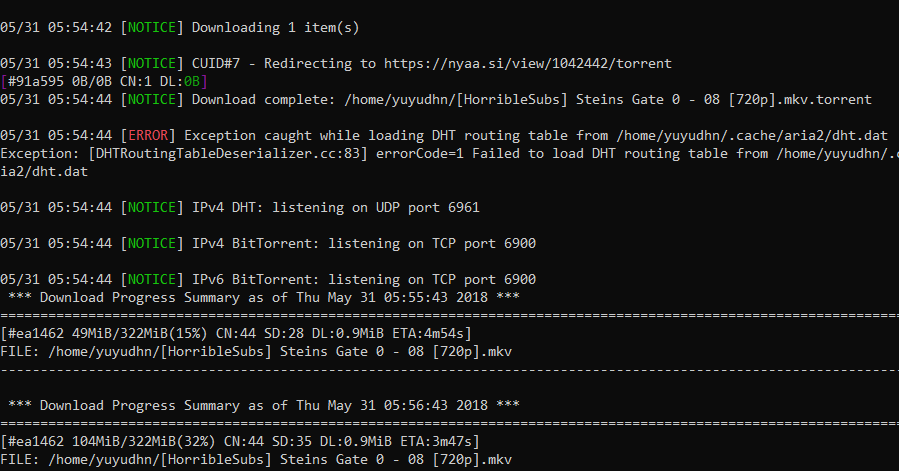This screenshot has height=471, width=899.
Task: Click the IPv4 DHT UDP port 6961 line
Action: tap(240, 207)
